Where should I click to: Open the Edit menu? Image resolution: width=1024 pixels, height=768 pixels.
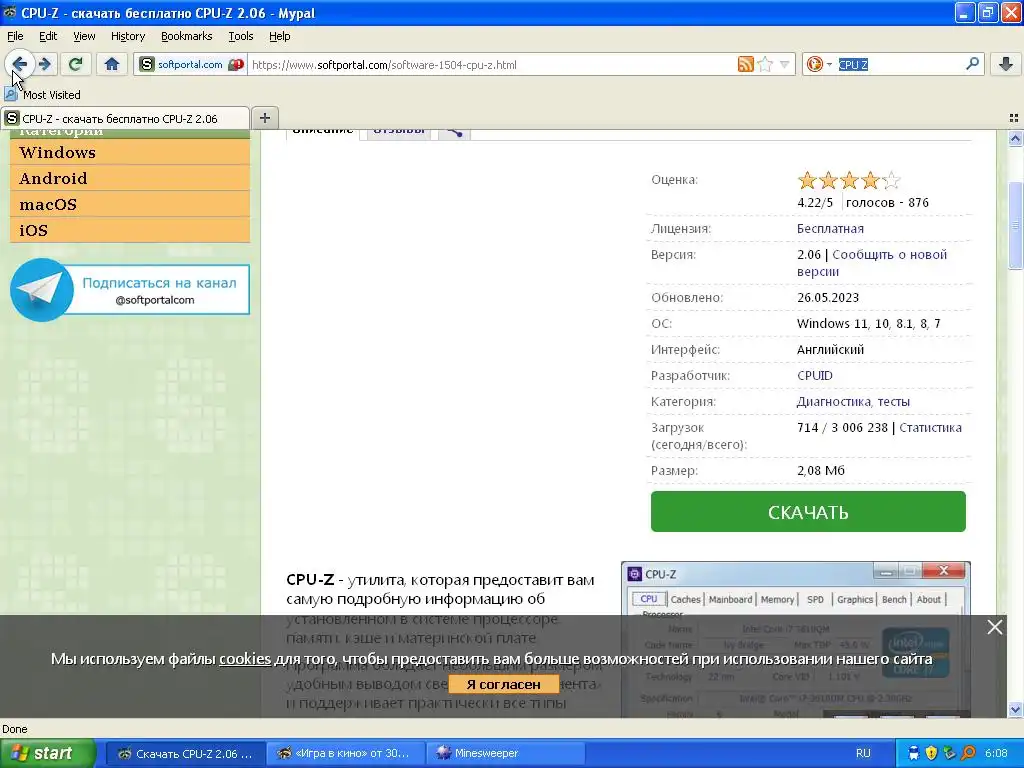pos(48,37)
